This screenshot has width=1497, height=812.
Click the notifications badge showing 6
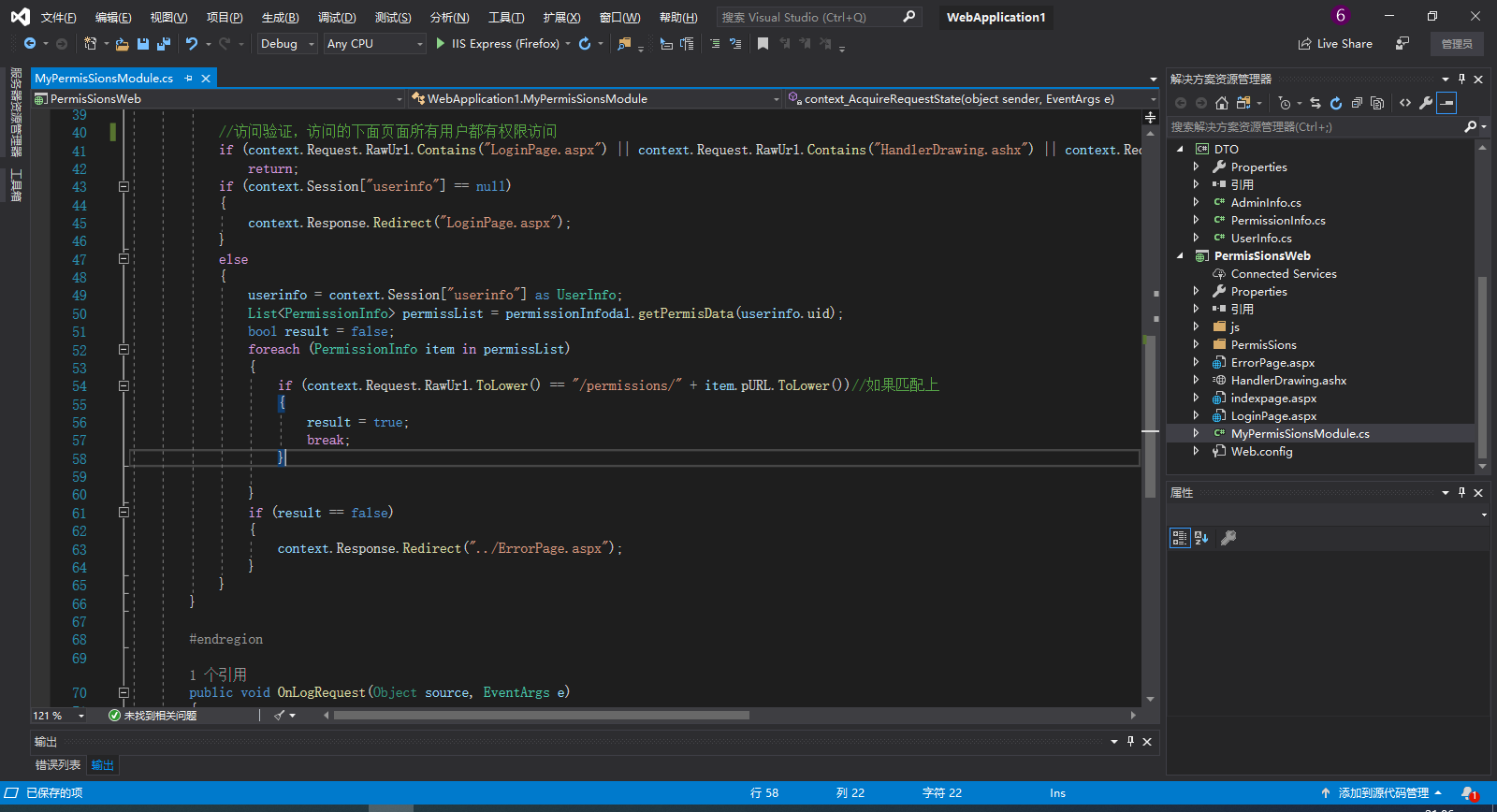pyautogui.click(x=1340, y=16)
